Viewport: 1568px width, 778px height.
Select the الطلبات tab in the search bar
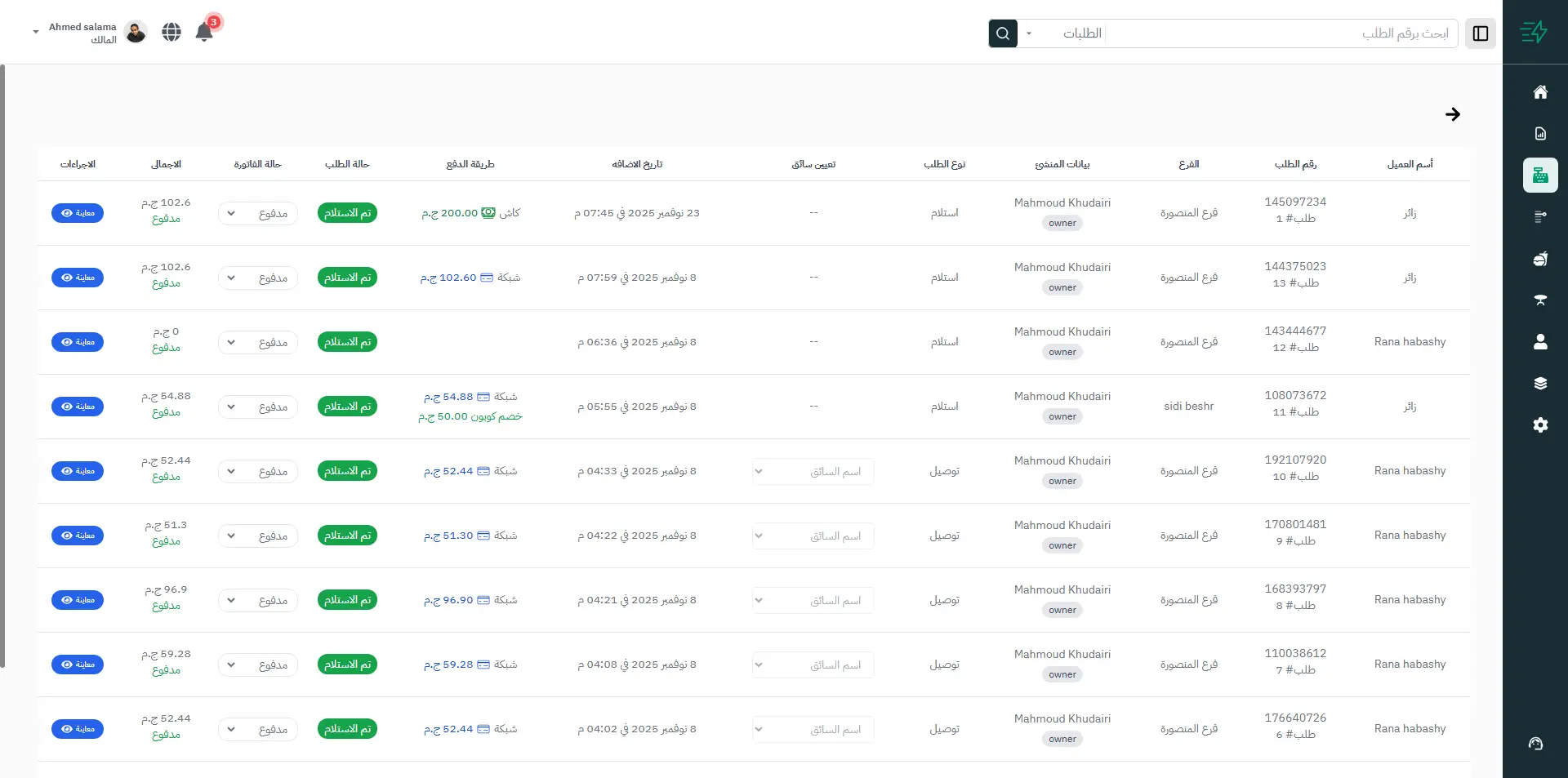(x=1082, y=33)
